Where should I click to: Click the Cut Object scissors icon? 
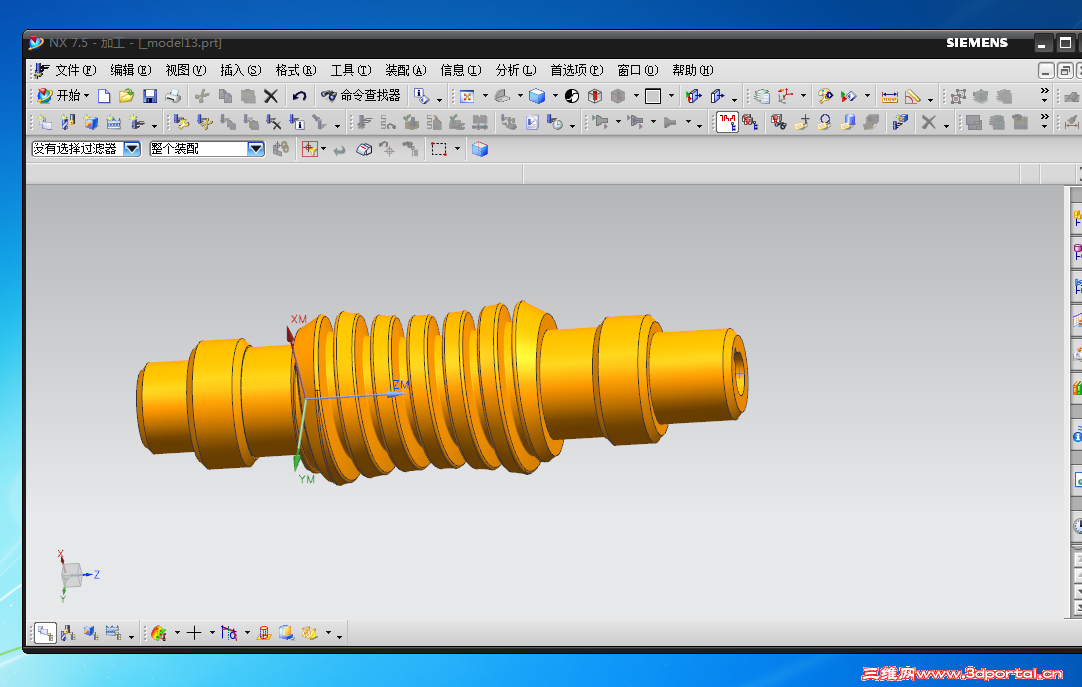point(205,123)
